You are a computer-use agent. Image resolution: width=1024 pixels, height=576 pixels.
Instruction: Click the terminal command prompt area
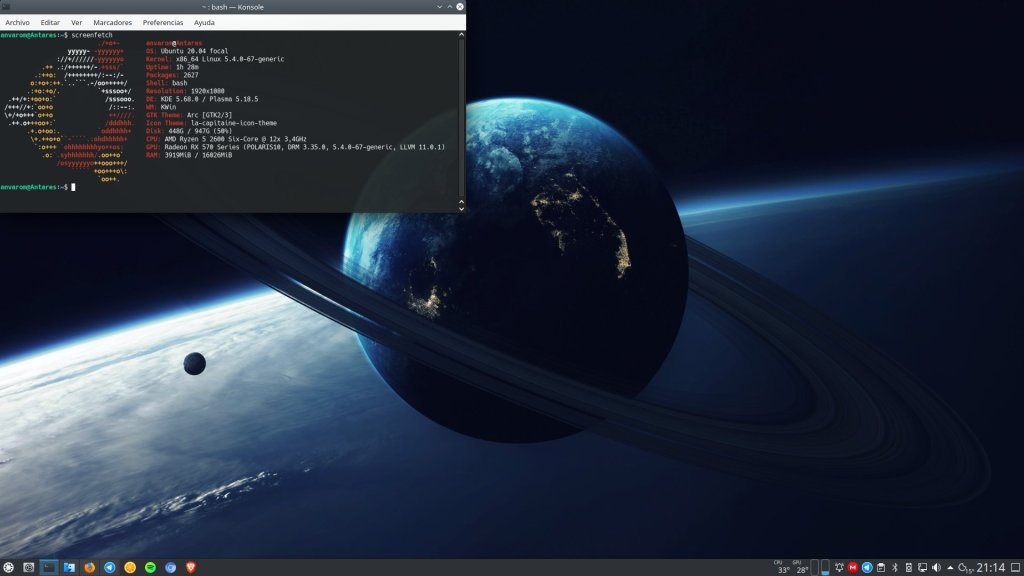(200, 187)
